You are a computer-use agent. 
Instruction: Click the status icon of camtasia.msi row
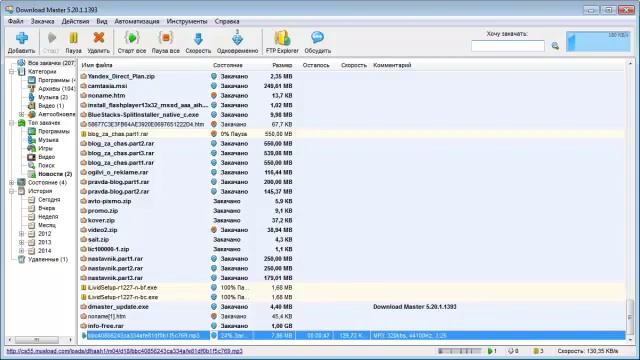click(x=213, y=86)
